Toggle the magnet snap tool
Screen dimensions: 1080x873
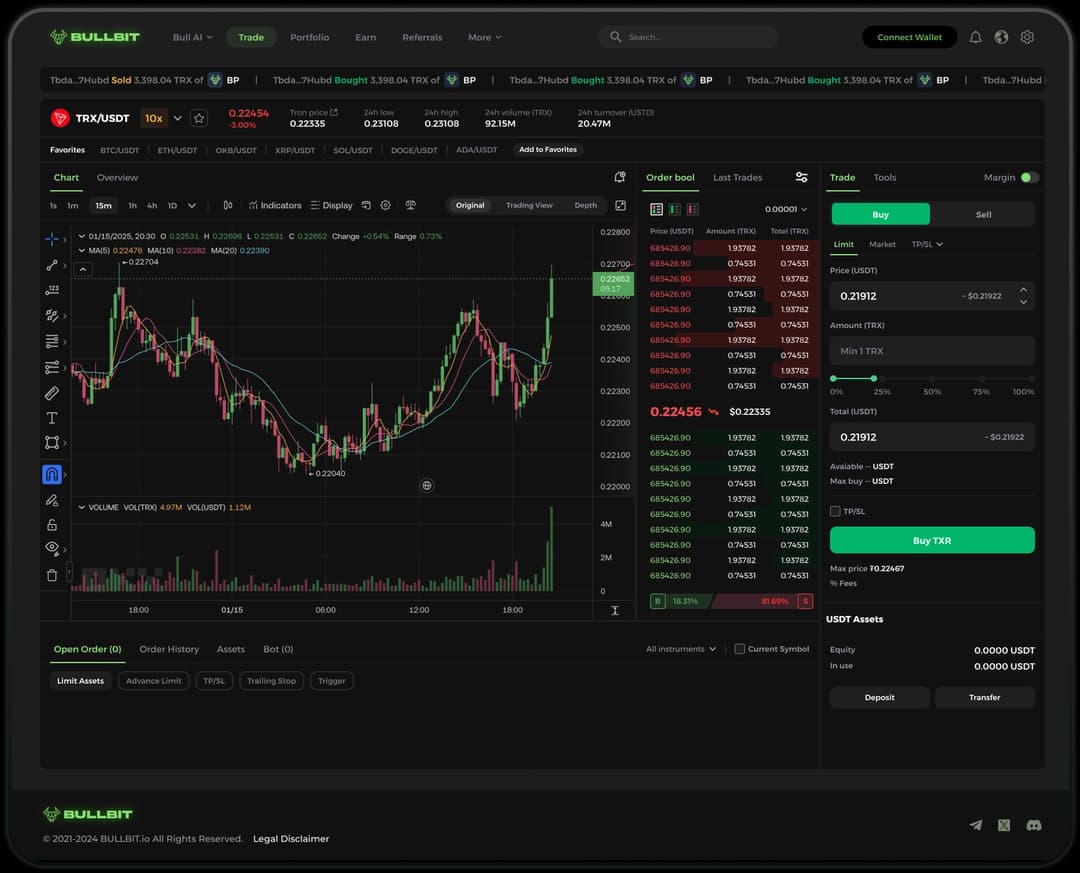52,474
